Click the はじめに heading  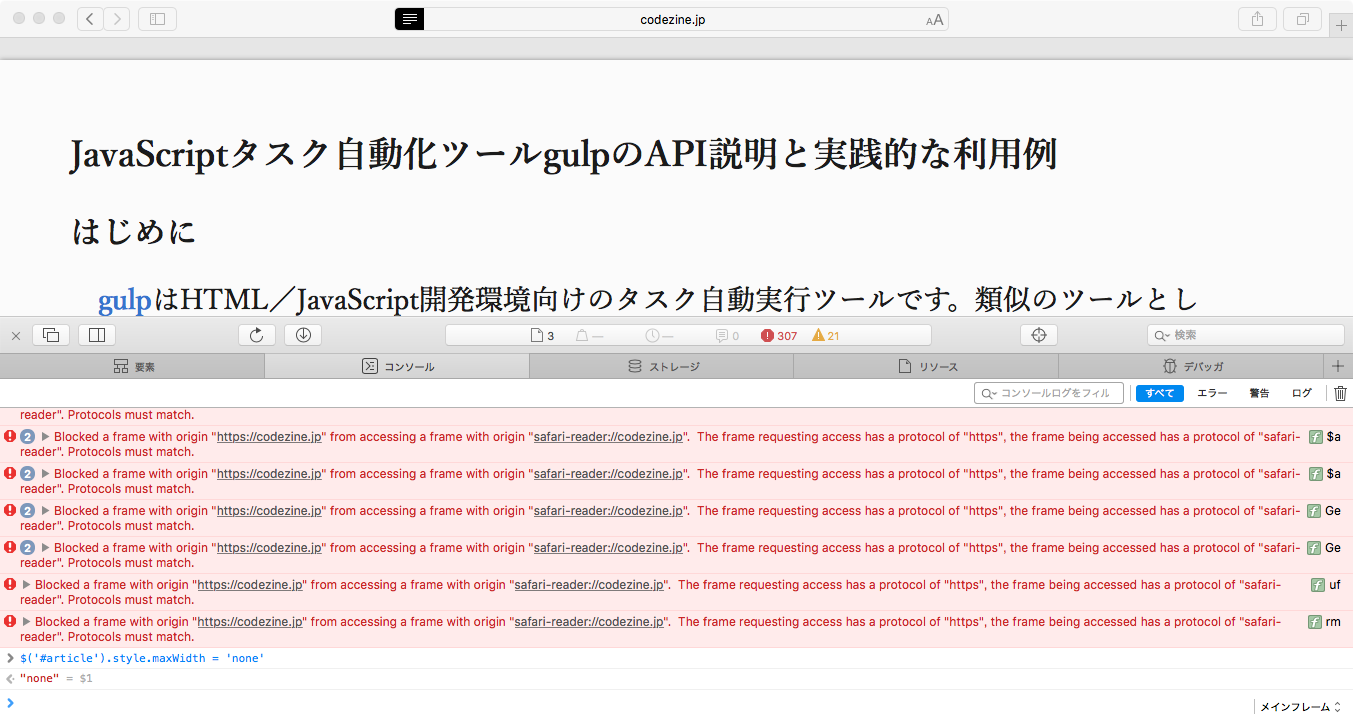(x=133, y=233)
